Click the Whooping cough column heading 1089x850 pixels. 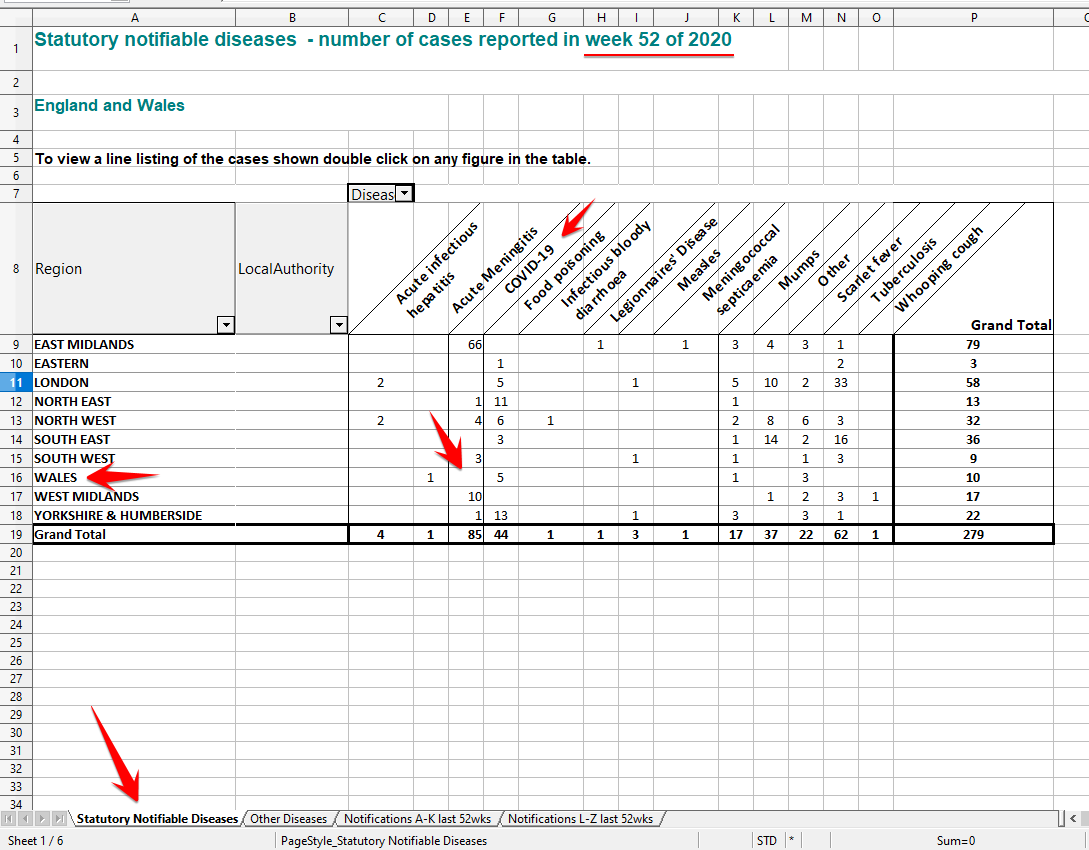click(x=939, y=269)
